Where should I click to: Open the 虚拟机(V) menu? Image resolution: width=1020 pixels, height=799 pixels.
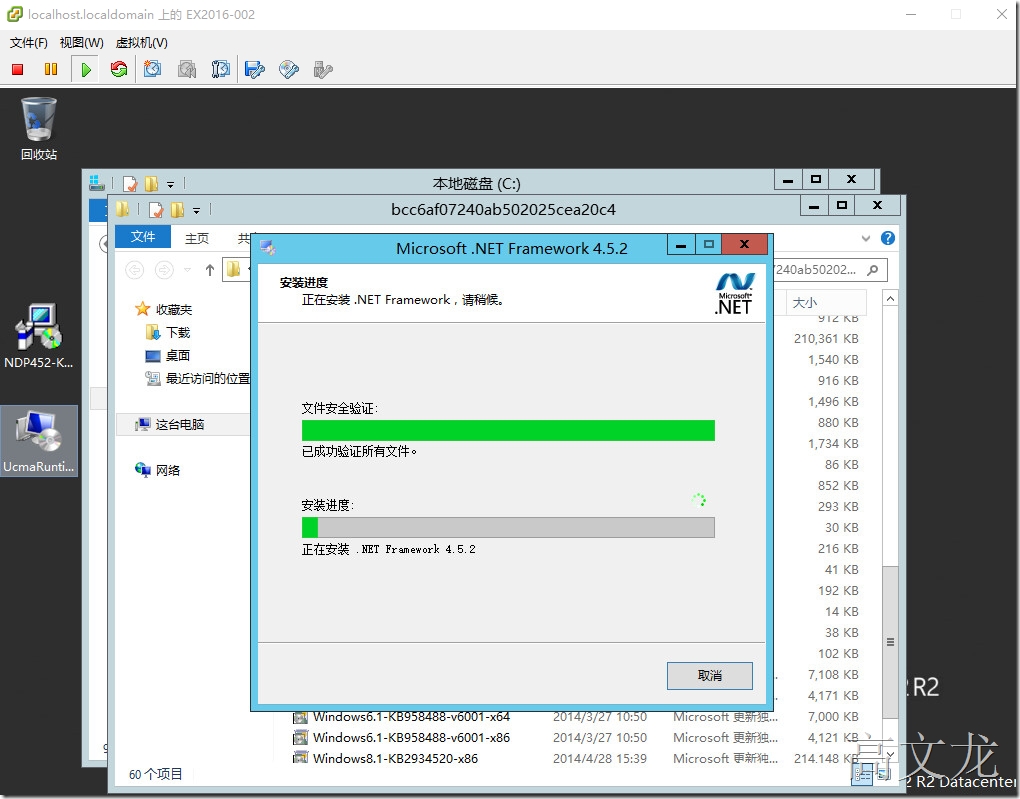141,43
